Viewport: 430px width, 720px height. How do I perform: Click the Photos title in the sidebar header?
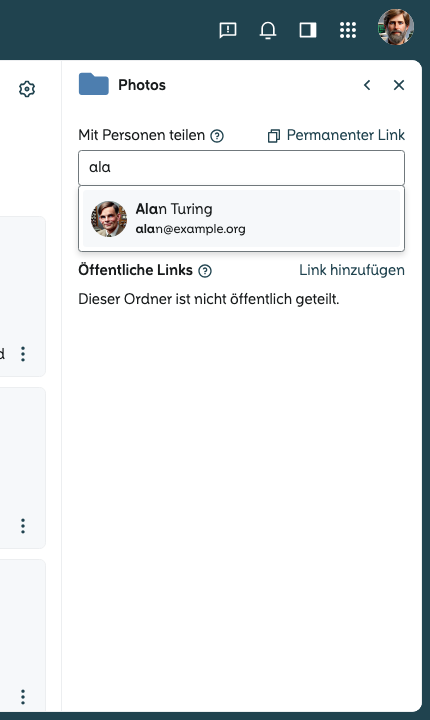[142, 85]
